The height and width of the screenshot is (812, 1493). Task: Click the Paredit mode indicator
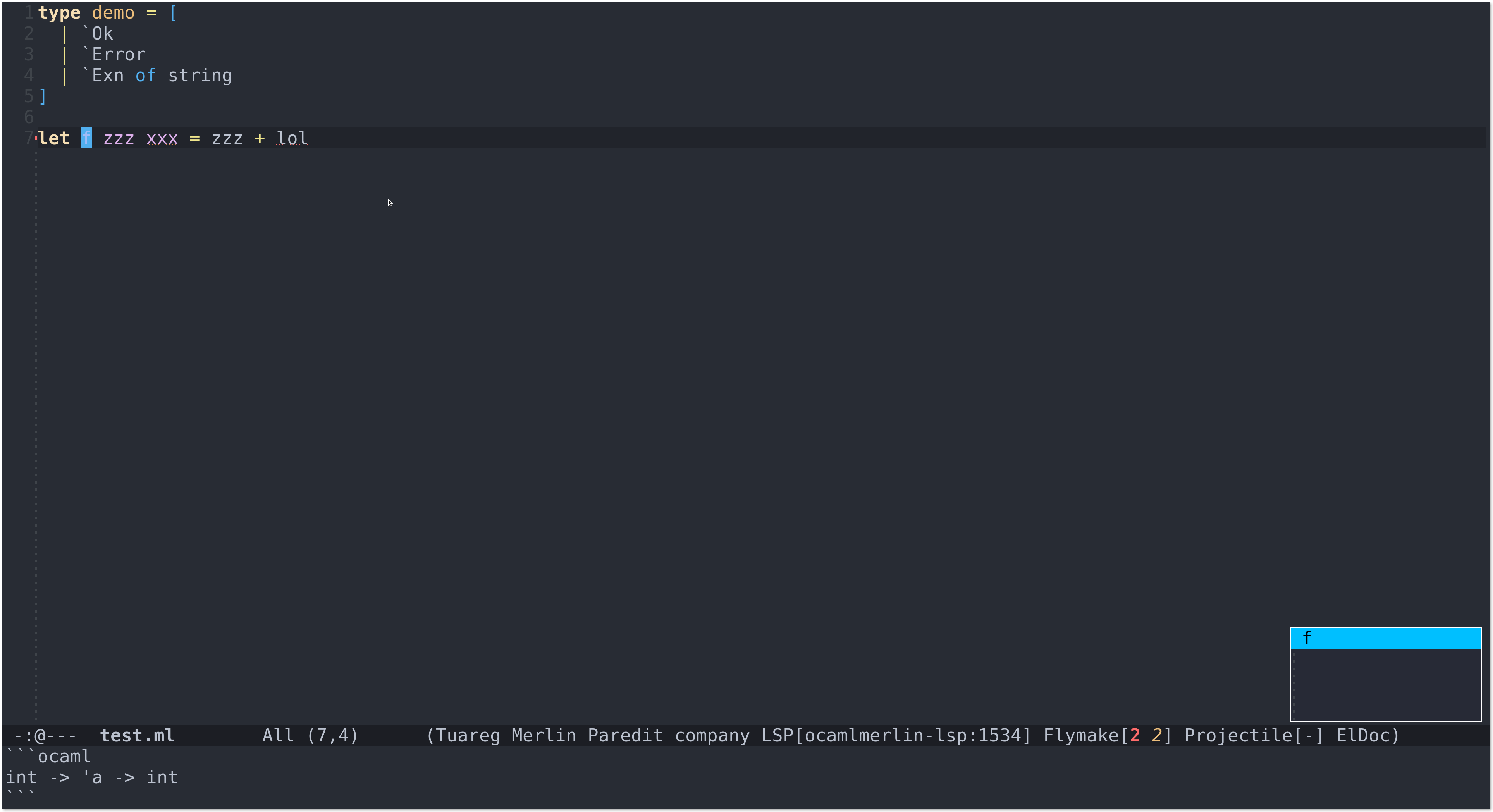pyautogui.click(x=625, y=736)
